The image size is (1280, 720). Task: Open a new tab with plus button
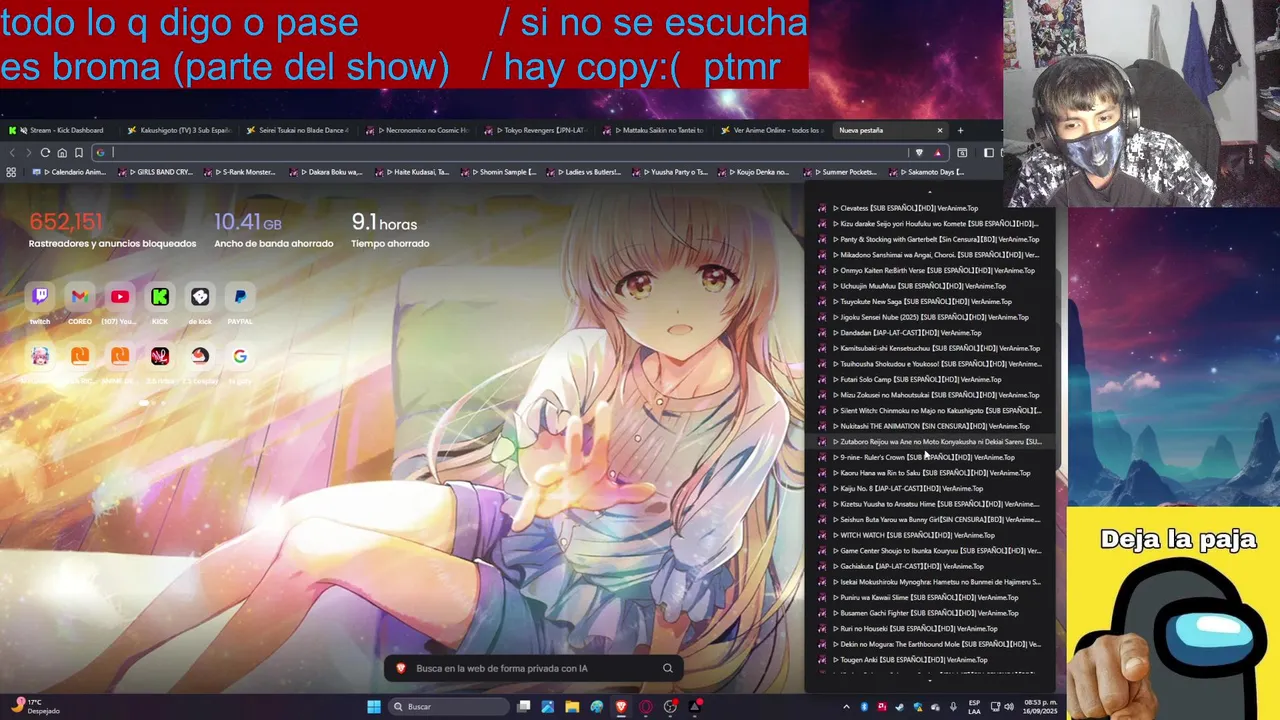click(960, 130)
